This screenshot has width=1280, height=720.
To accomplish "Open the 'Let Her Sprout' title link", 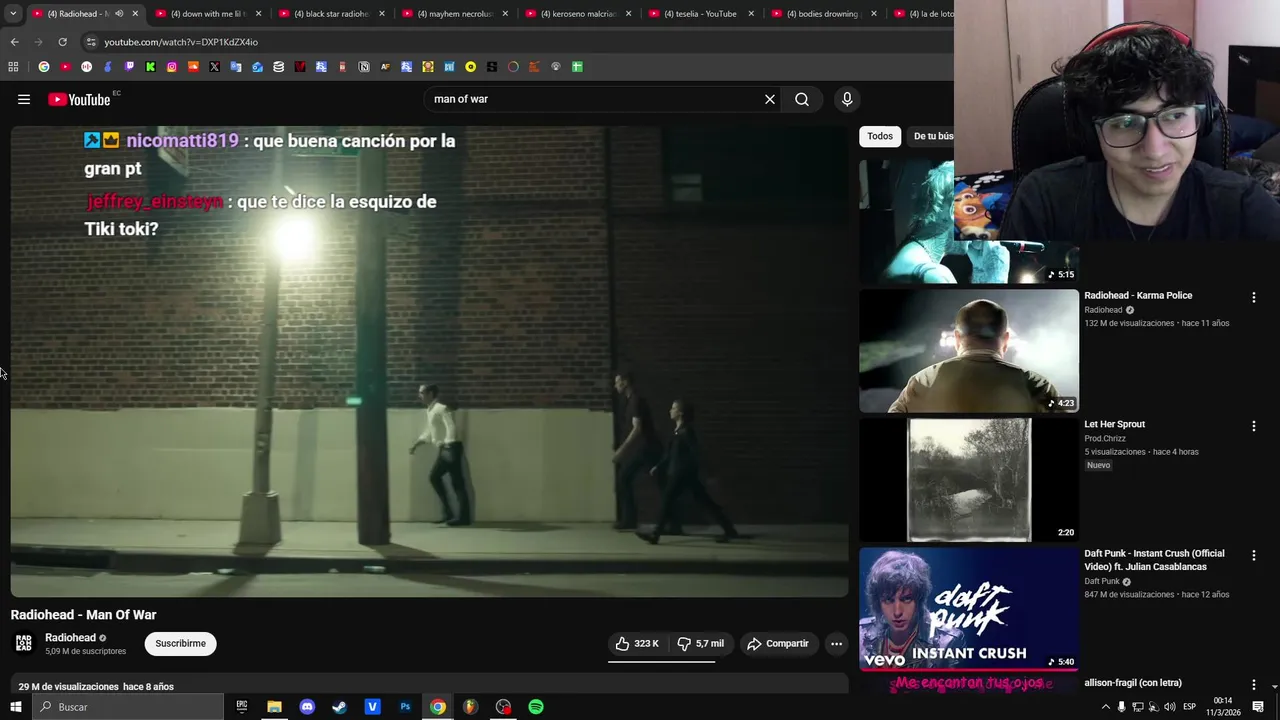I will tap(1115, 424).
